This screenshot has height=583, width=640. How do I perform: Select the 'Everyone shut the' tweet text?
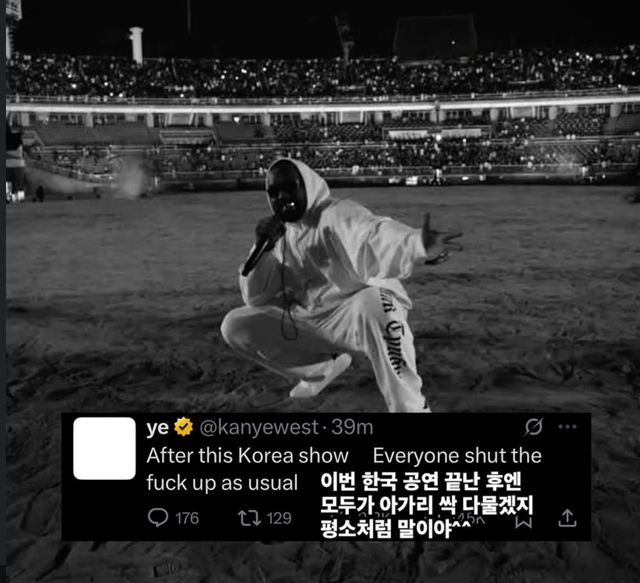pos(457,456)
